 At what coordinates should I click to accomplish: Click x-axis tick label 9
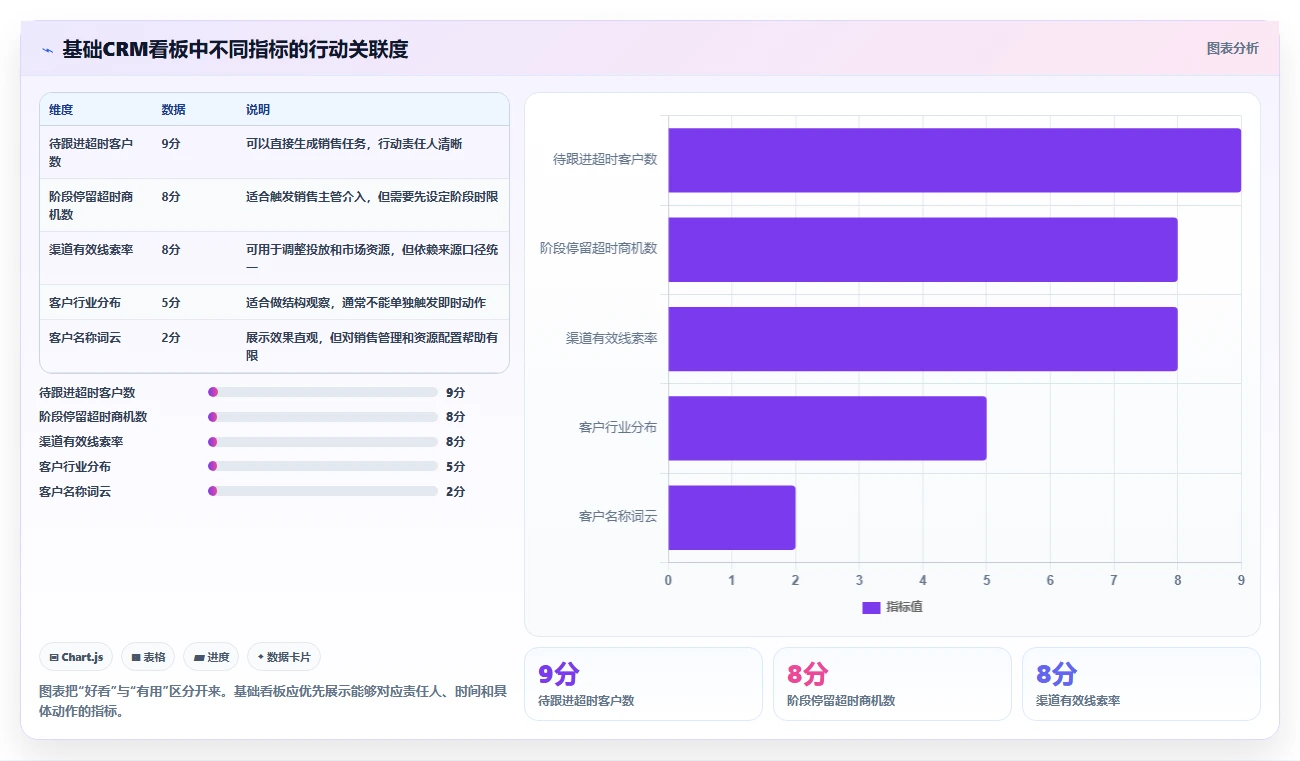pos(1241,580)
